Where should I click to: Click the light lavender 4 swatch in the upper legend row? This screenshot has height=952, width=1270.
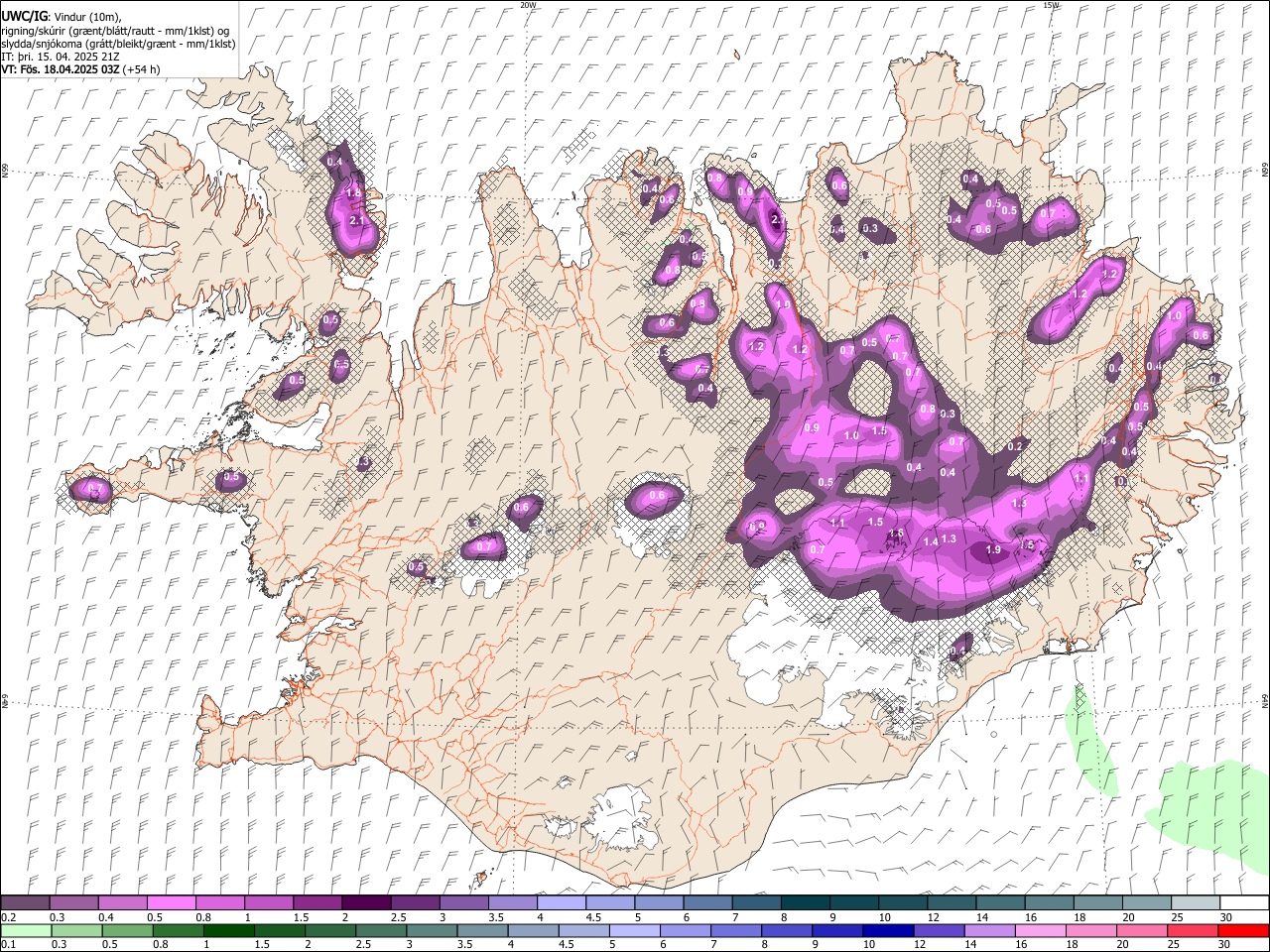(562, 902)
